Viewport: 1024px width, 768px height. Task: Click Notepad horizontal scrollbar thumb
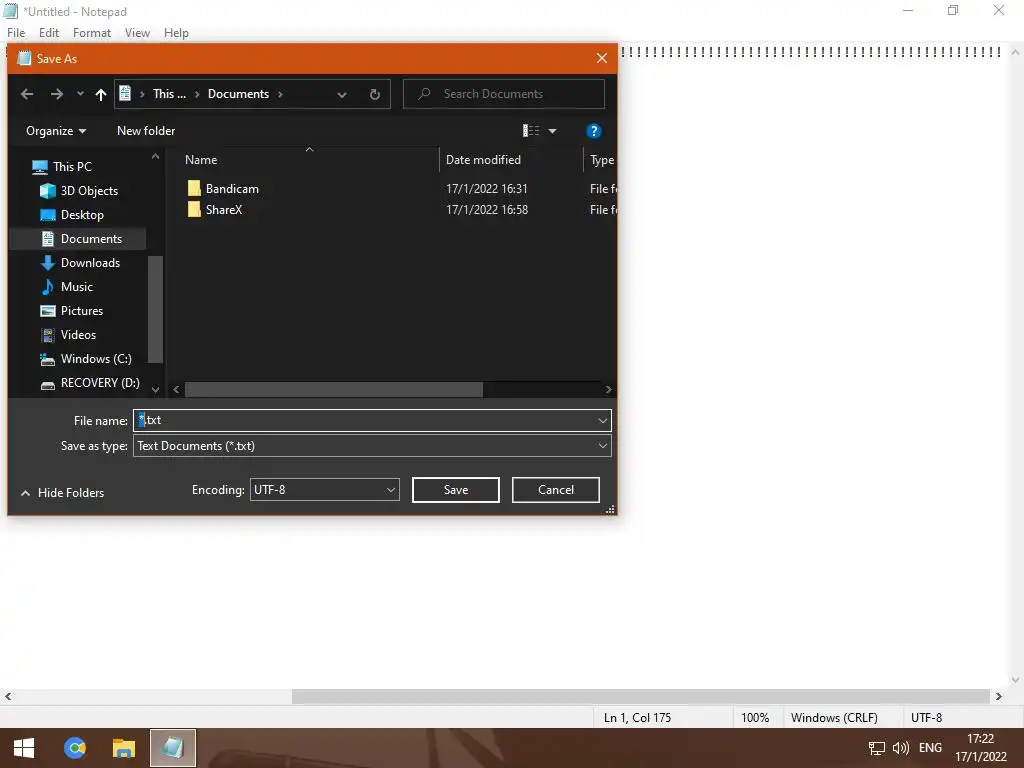point(641,697)
